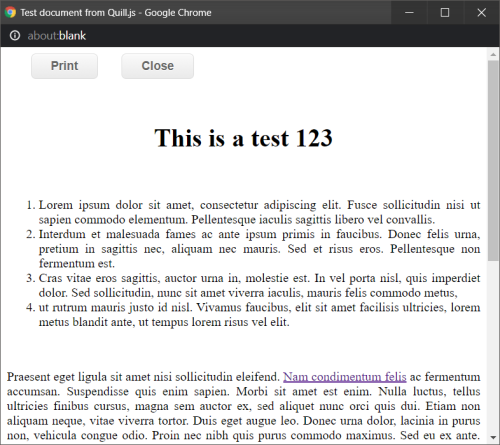500x445 pixels.
Task: Minimize the Chrome window
Action: [409, 12]
